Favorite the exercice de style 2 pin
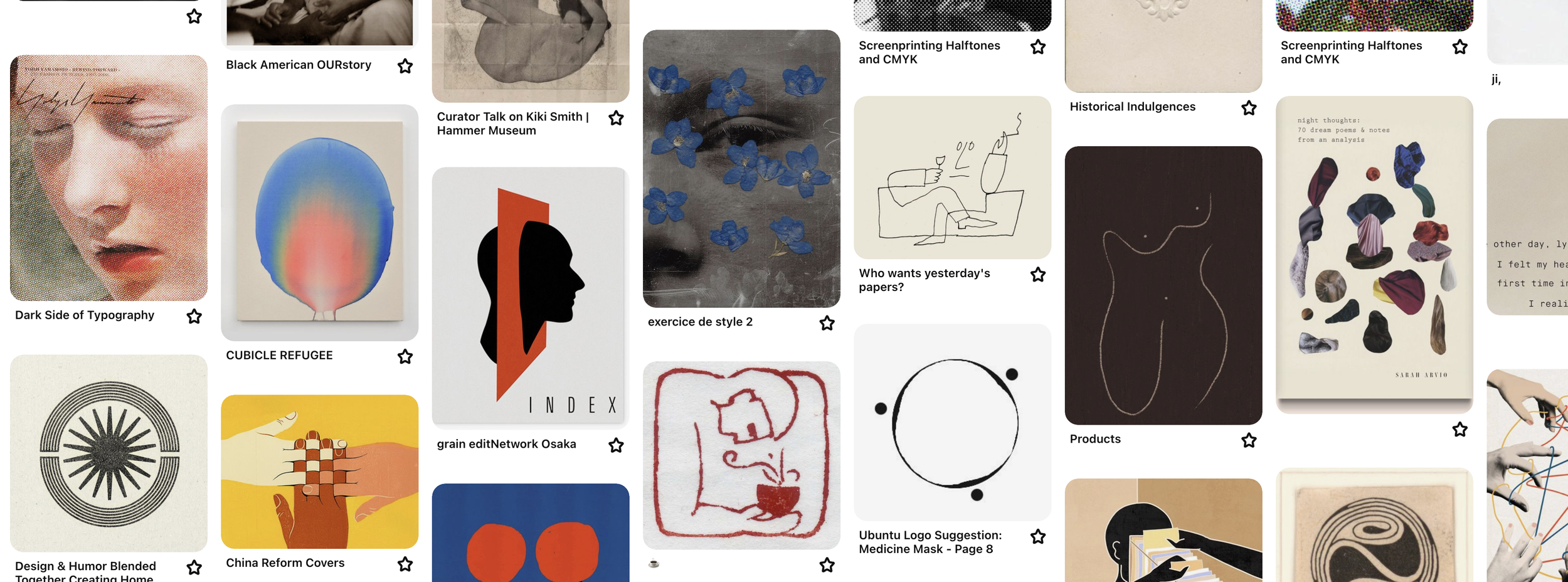 827,323
